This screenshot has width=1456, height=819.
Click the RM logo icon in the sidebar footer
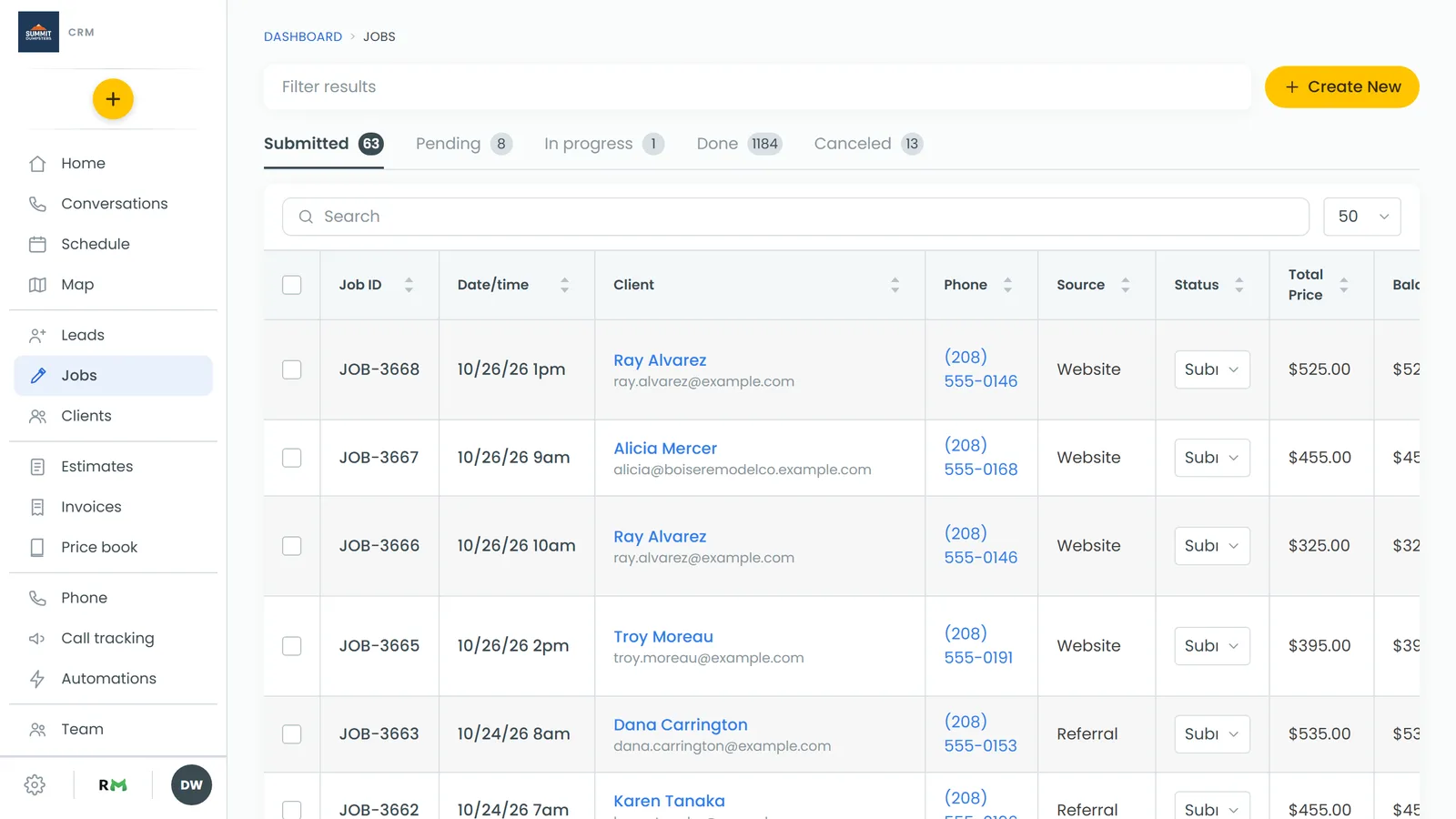tap(113, 785)
